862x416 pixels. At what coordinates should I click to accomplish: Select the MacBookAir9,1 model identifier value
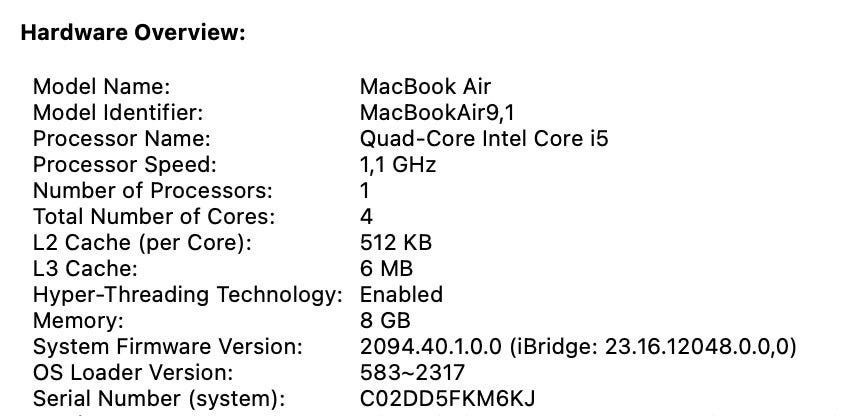tap(439, 113)
